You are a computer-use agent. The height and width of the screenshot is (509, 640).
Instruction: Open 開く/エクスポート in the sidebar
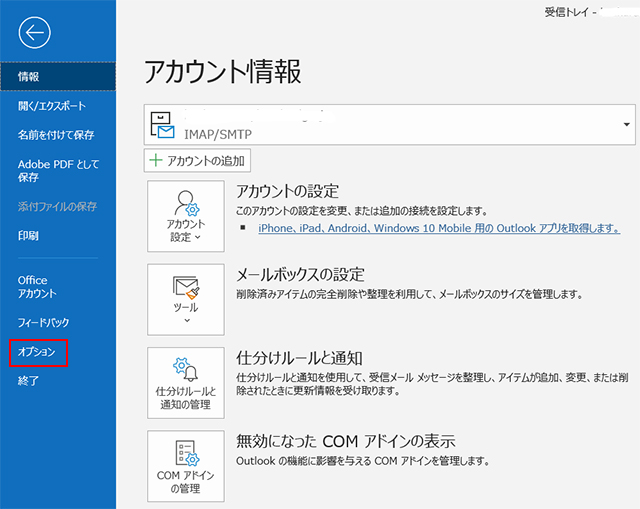point(52,106)
